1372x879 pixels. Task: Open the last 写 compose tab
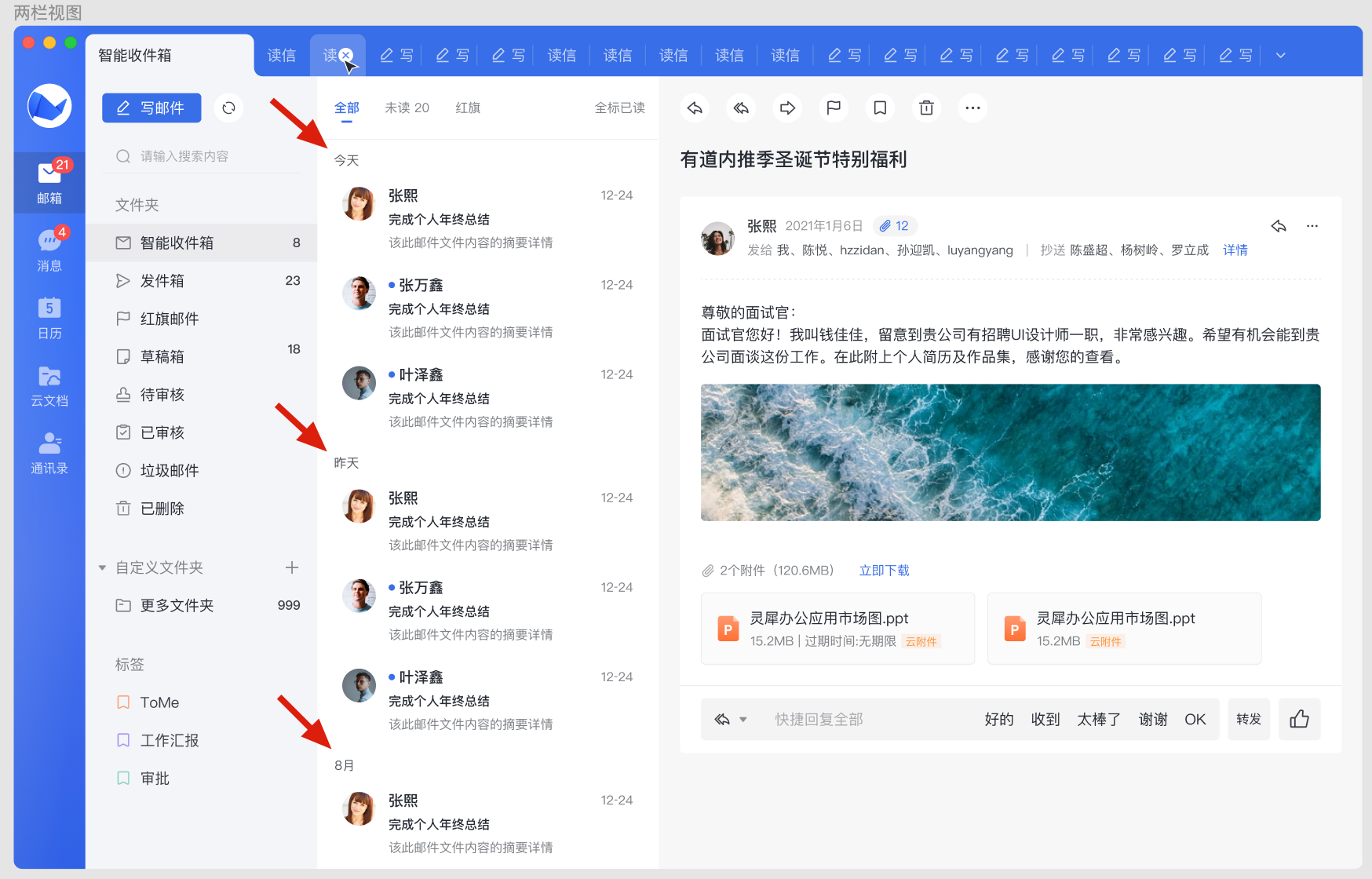(x=1235, y=55)
